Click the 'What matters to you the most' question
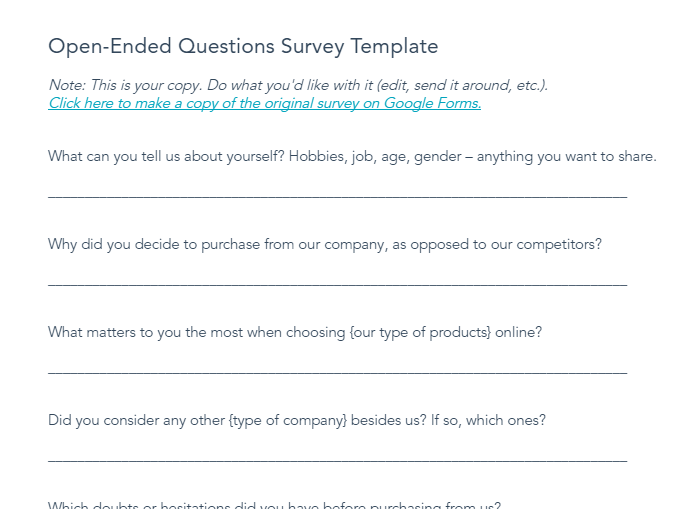 point(295,333)
